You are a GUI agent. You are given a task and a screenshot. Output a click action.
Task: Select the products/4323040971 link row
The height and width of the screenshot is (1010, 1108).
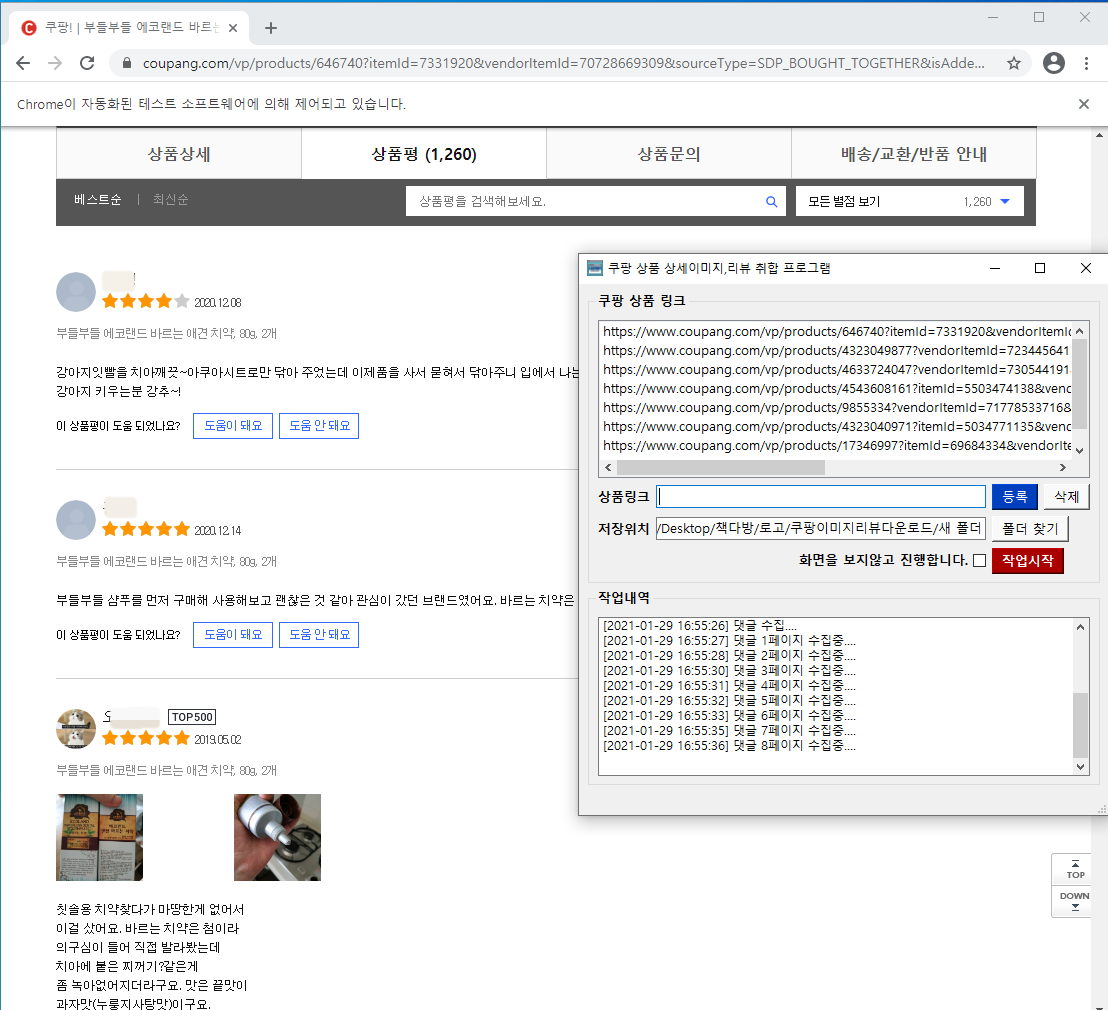coord(837,427)
